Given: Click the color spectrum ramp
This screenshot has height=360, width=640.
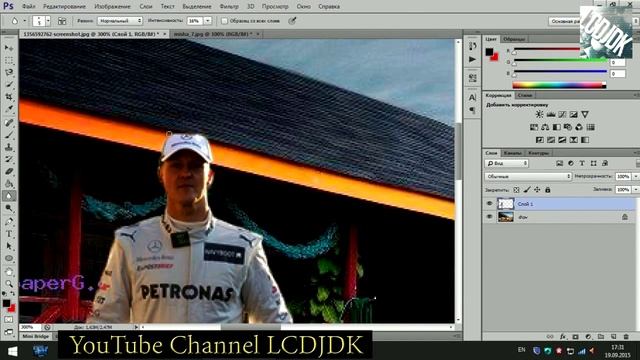Looking at the screenshot, I should (559, 85).
